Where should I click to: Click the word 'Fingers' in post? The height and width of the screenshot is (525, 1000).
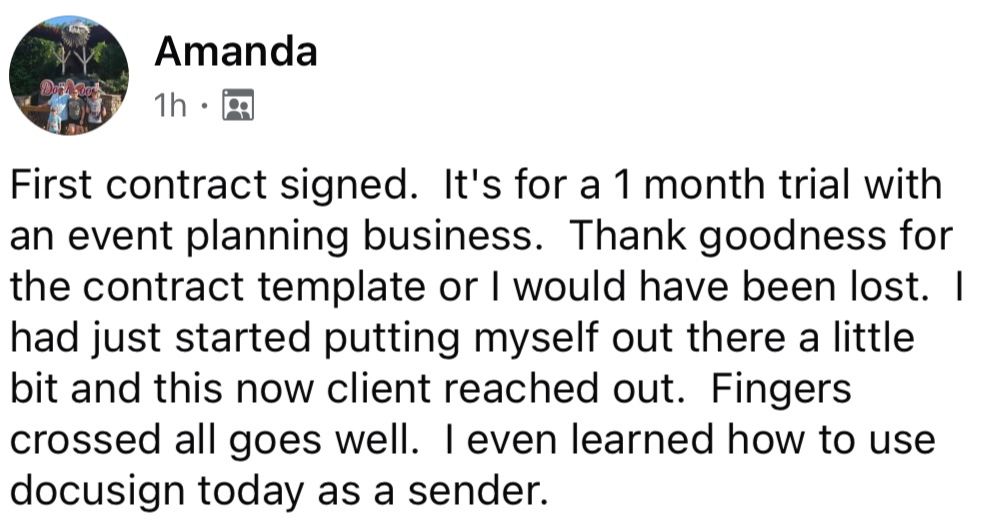(780, 390)
